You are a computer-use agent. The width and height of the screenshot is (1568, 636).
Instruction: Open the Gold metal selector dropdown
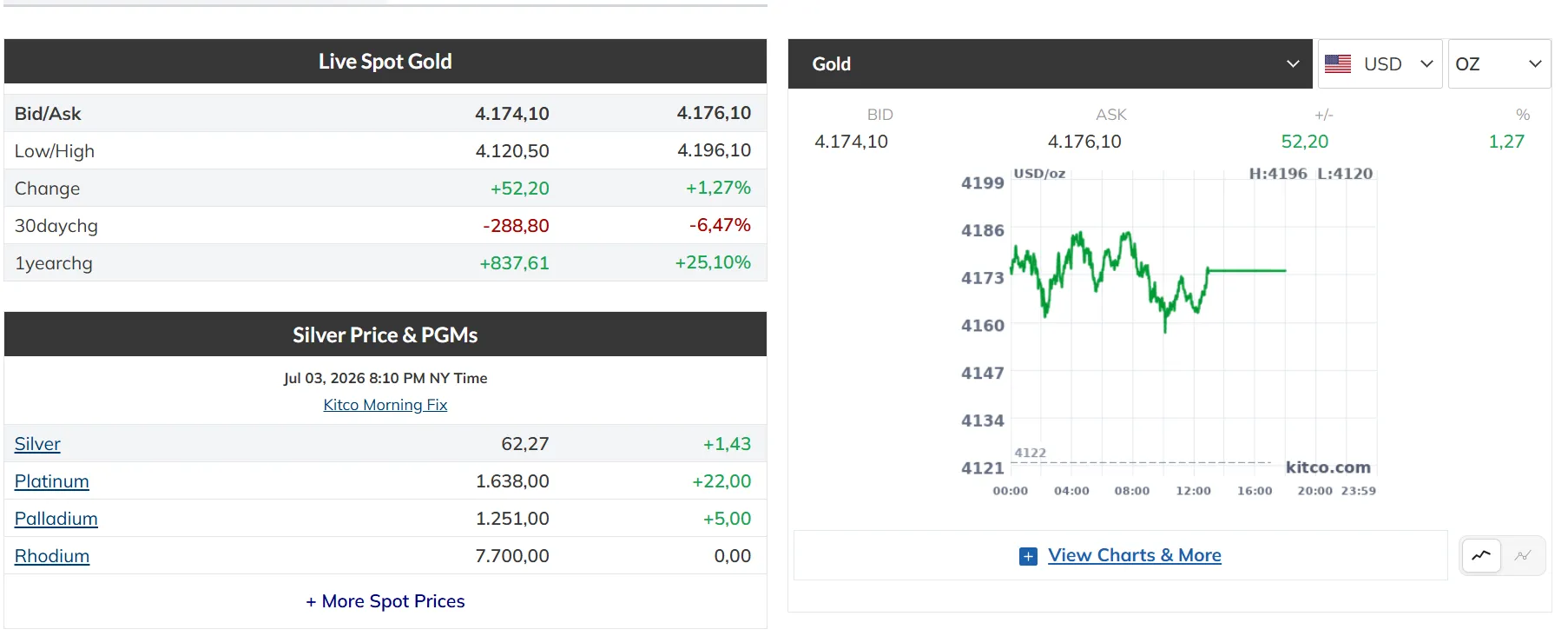1051,64
